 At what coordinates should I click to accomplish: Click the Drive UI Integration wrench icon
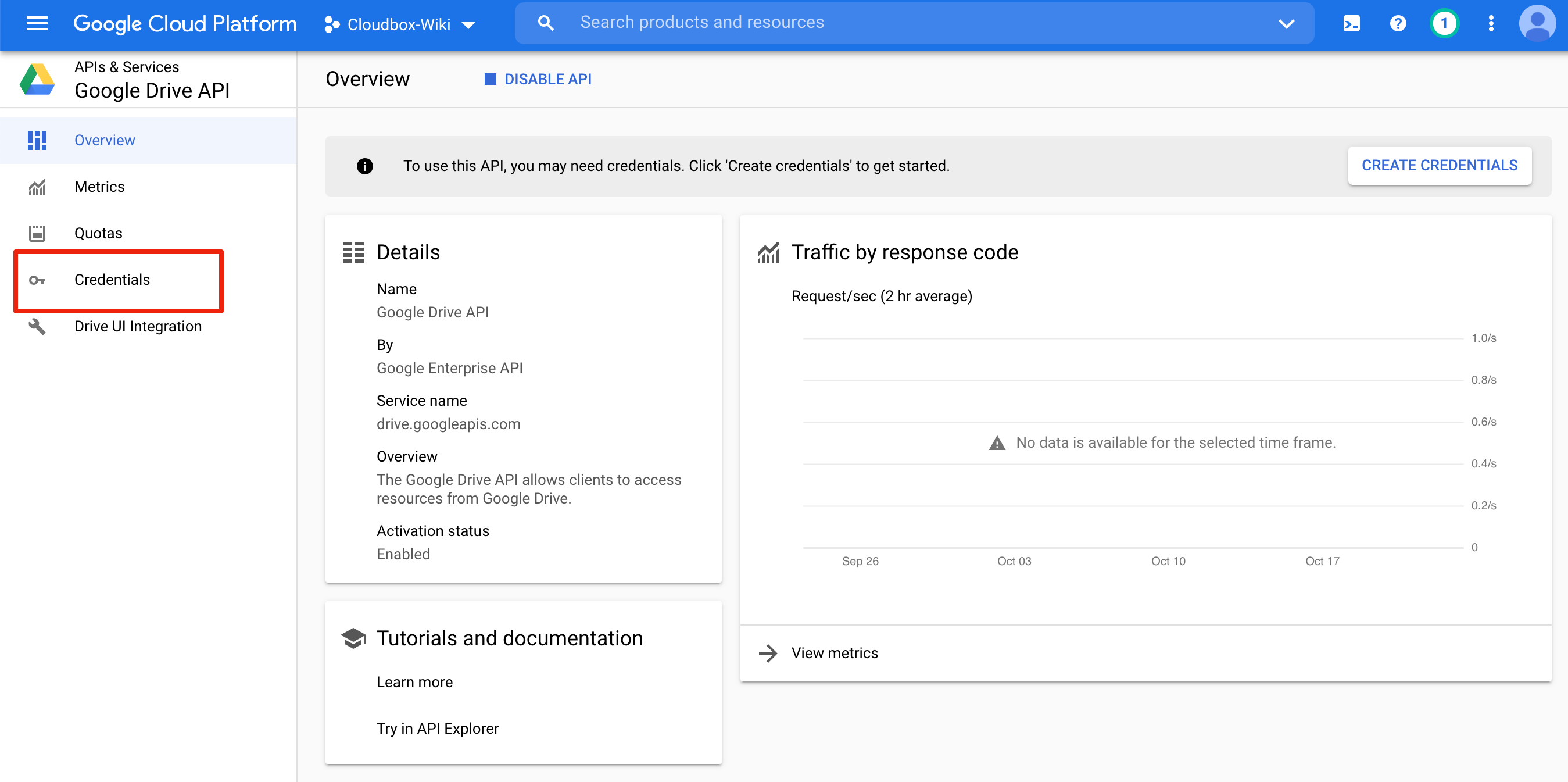[x=37, y=327]
